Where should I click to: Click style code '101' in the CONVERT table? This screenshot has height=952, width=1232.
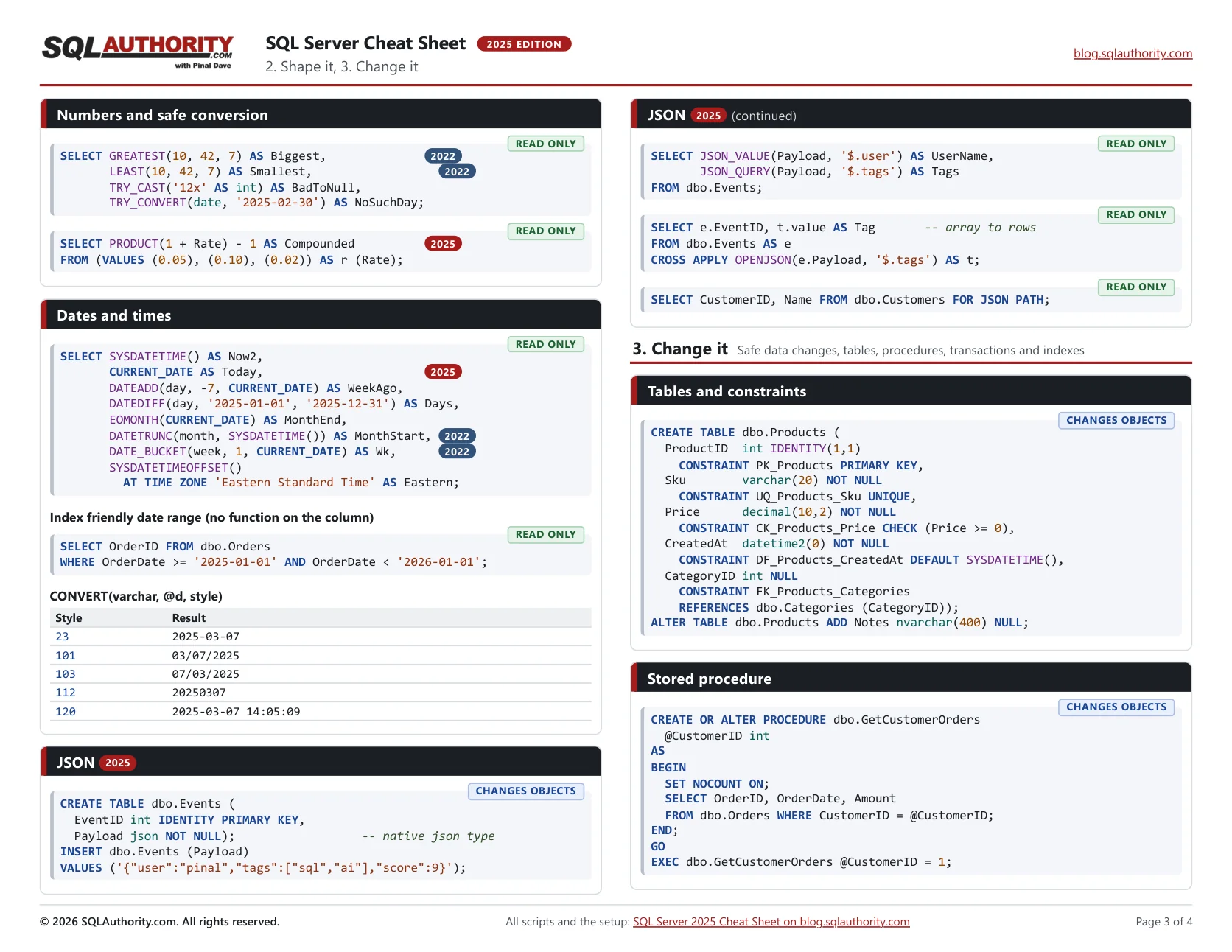pos(66,656)
